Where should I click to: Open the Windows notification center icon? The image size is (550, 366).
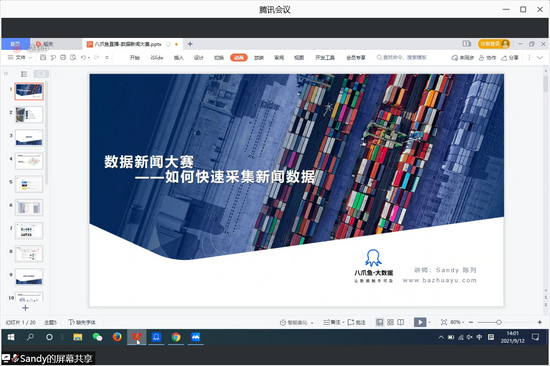point(535,337)
